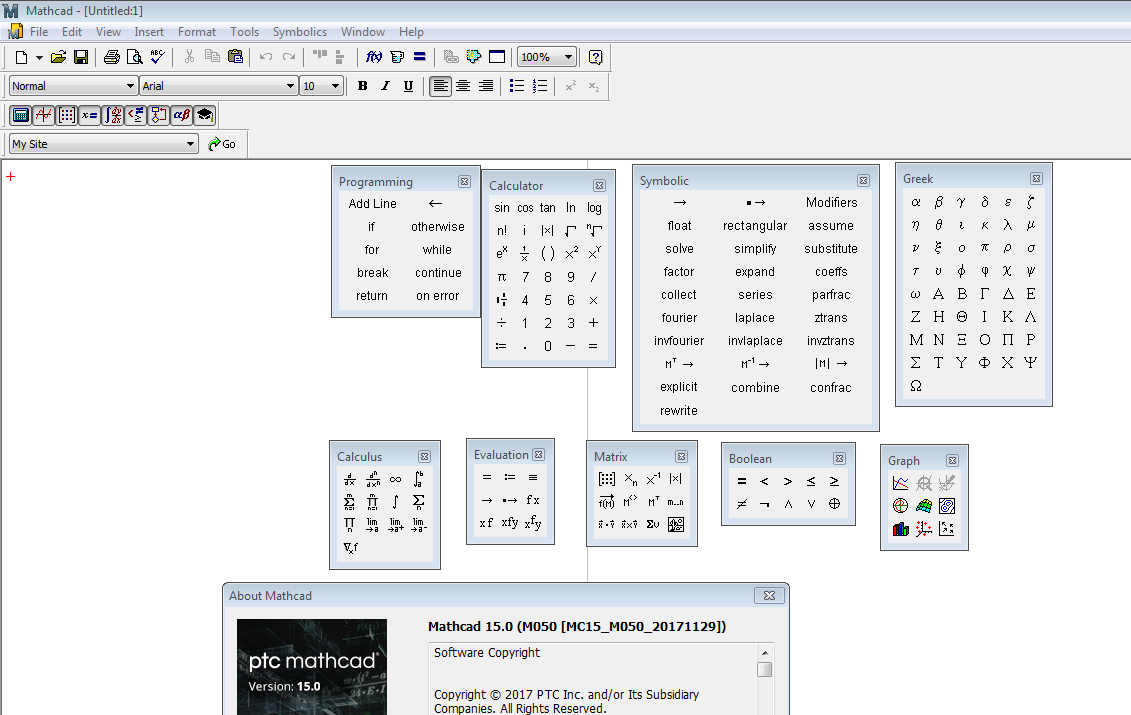Click the determinant icon in the Matrix palette
1131x715 pixels.
pos(678,478)
